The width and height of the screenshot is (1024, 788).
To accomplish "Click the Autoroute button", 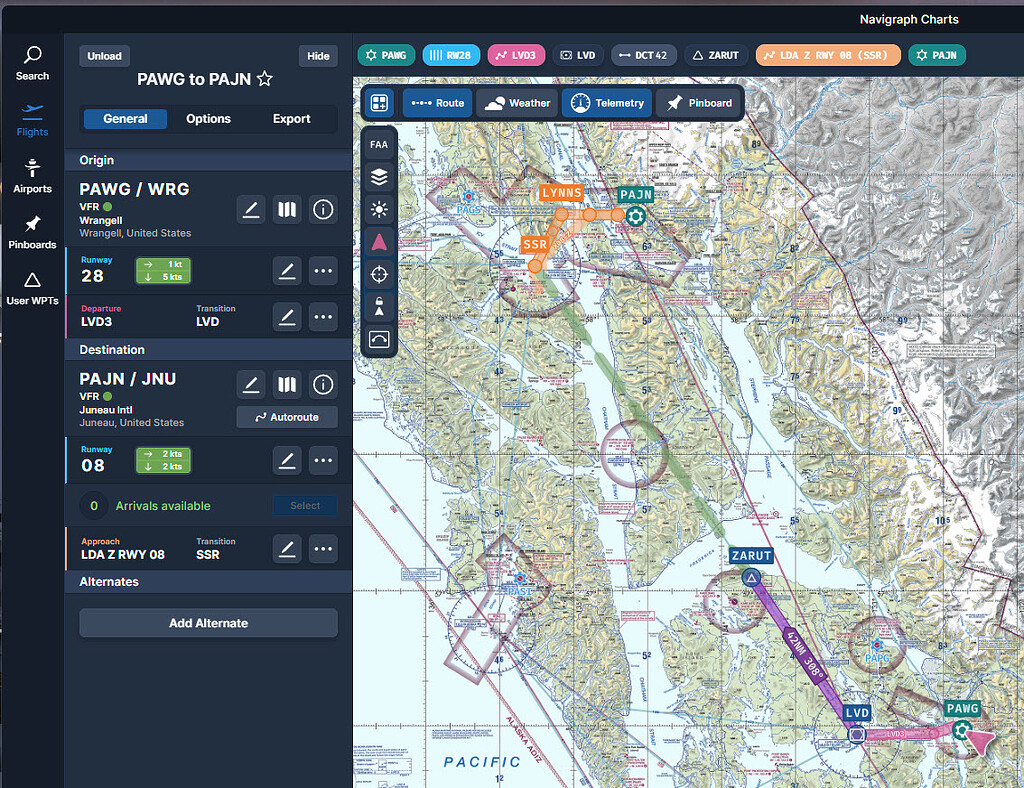I will [x=287, y=417].
